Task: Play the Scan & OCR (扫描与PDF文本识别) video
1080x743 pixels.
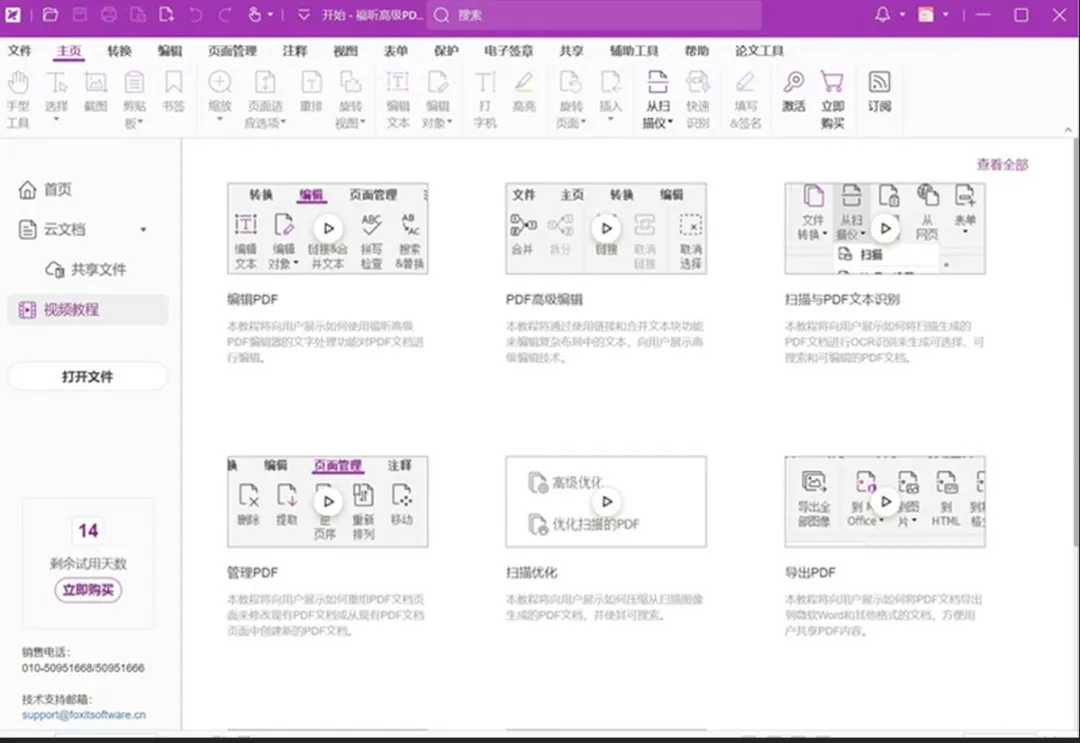Action: (x=885, y=228)
